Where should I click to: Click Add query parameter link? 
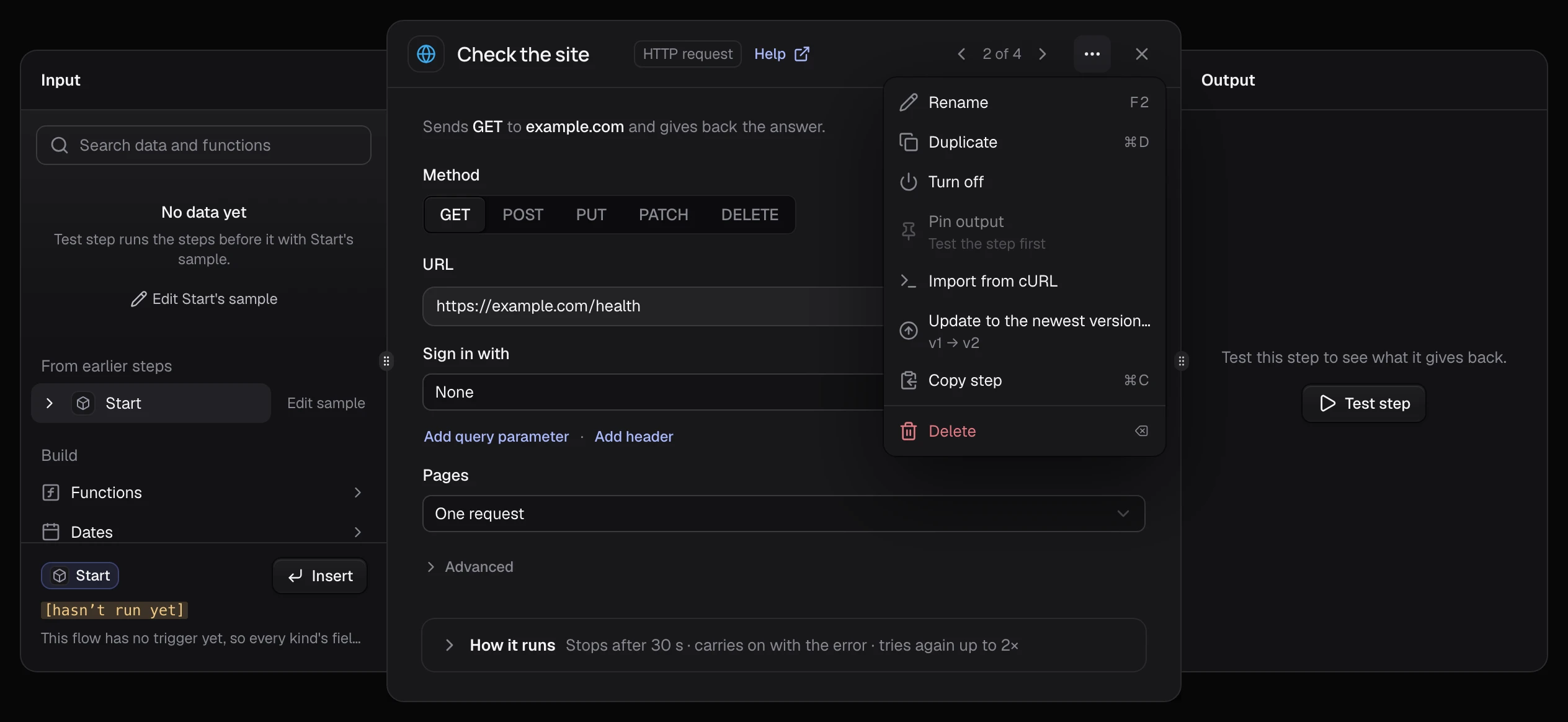coord(496,437)
